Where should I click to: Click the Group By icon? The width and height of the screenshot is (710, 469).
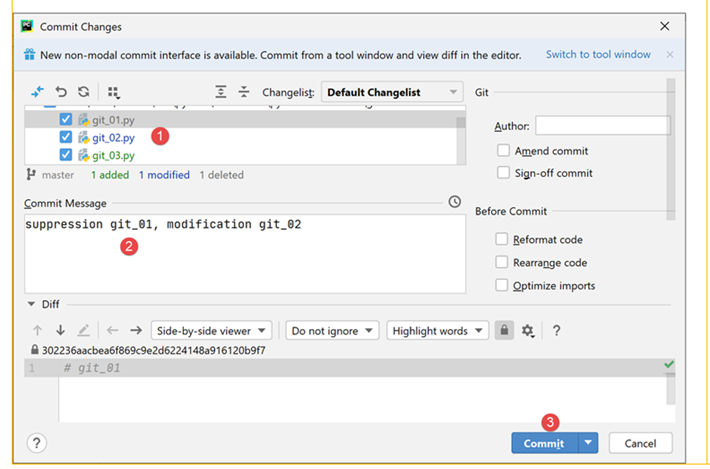tap(113, 92)
